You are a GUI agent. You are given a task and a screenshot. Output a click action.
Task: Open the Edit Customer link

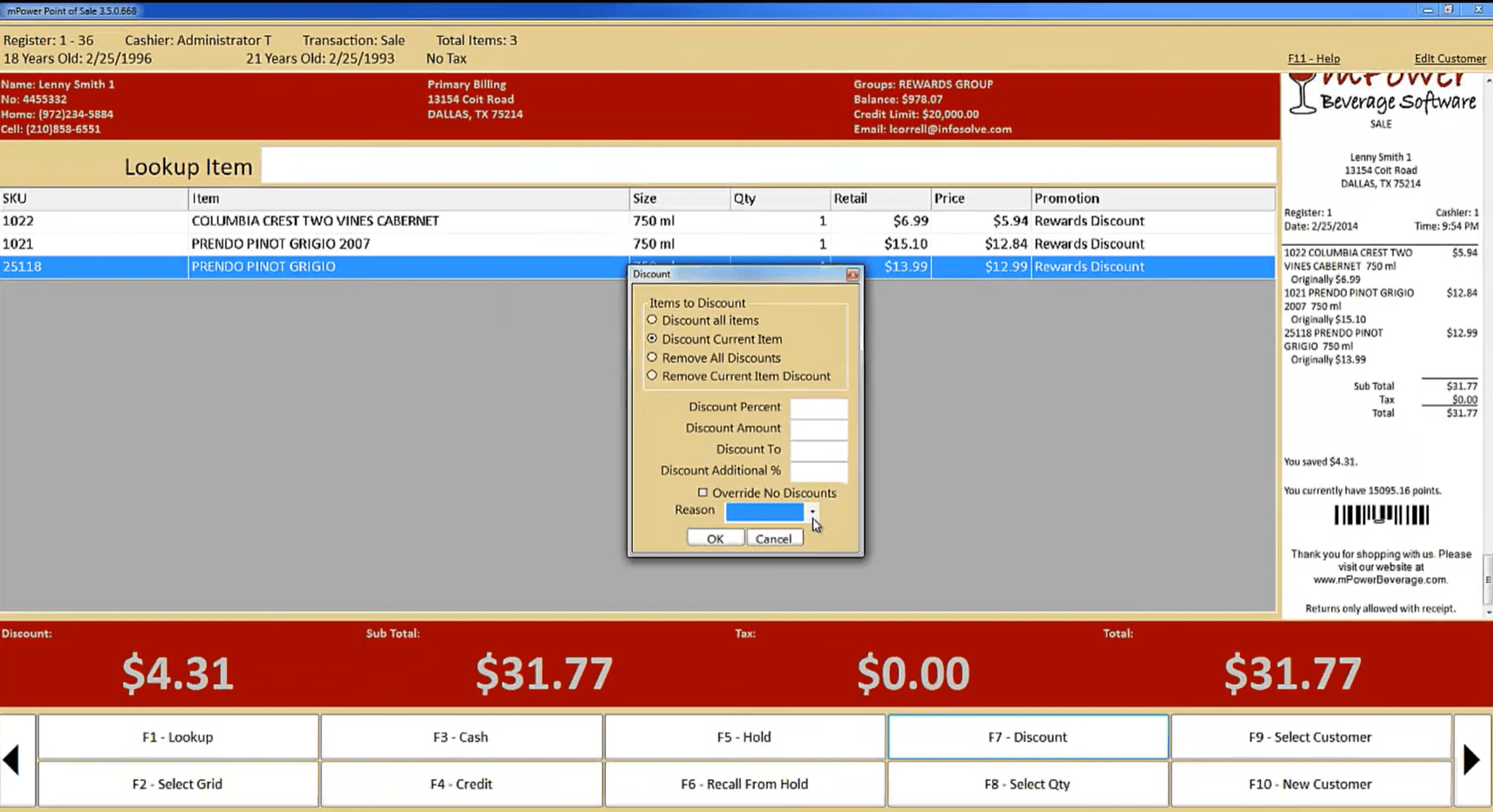1450,58
